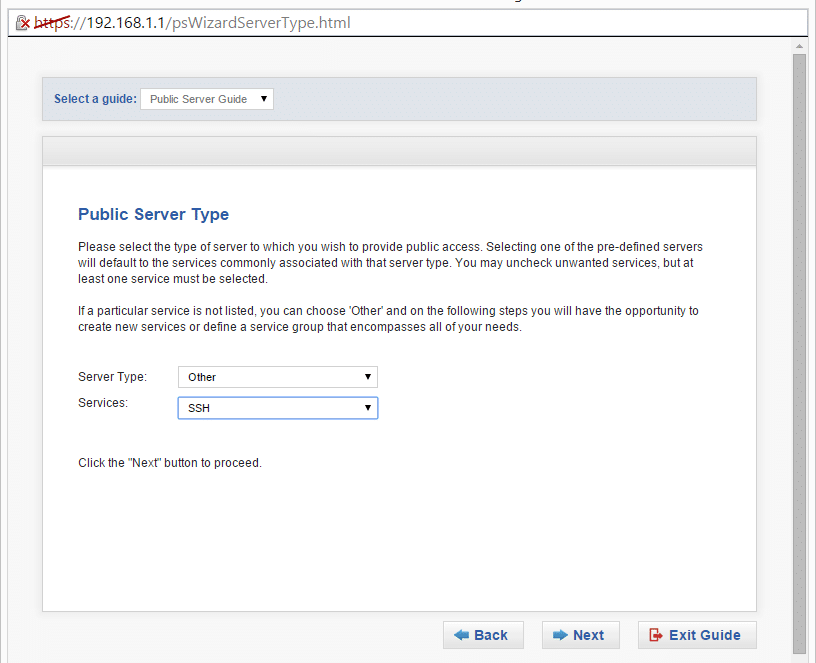Click the red Exit Guide door icon
Image resolution: width=816 pixels, height=663 pixels.
656,635
